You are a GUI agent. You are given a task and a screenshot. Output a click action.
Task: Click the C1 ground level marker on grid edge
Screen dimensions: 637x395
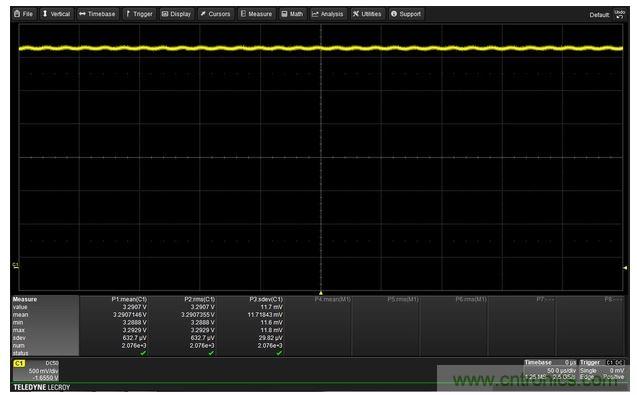tap(15, 266)
